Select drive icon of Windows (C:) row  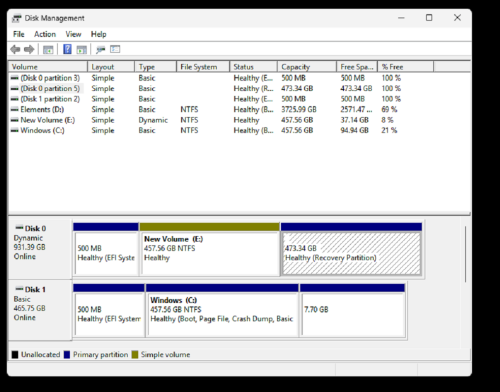14,130
